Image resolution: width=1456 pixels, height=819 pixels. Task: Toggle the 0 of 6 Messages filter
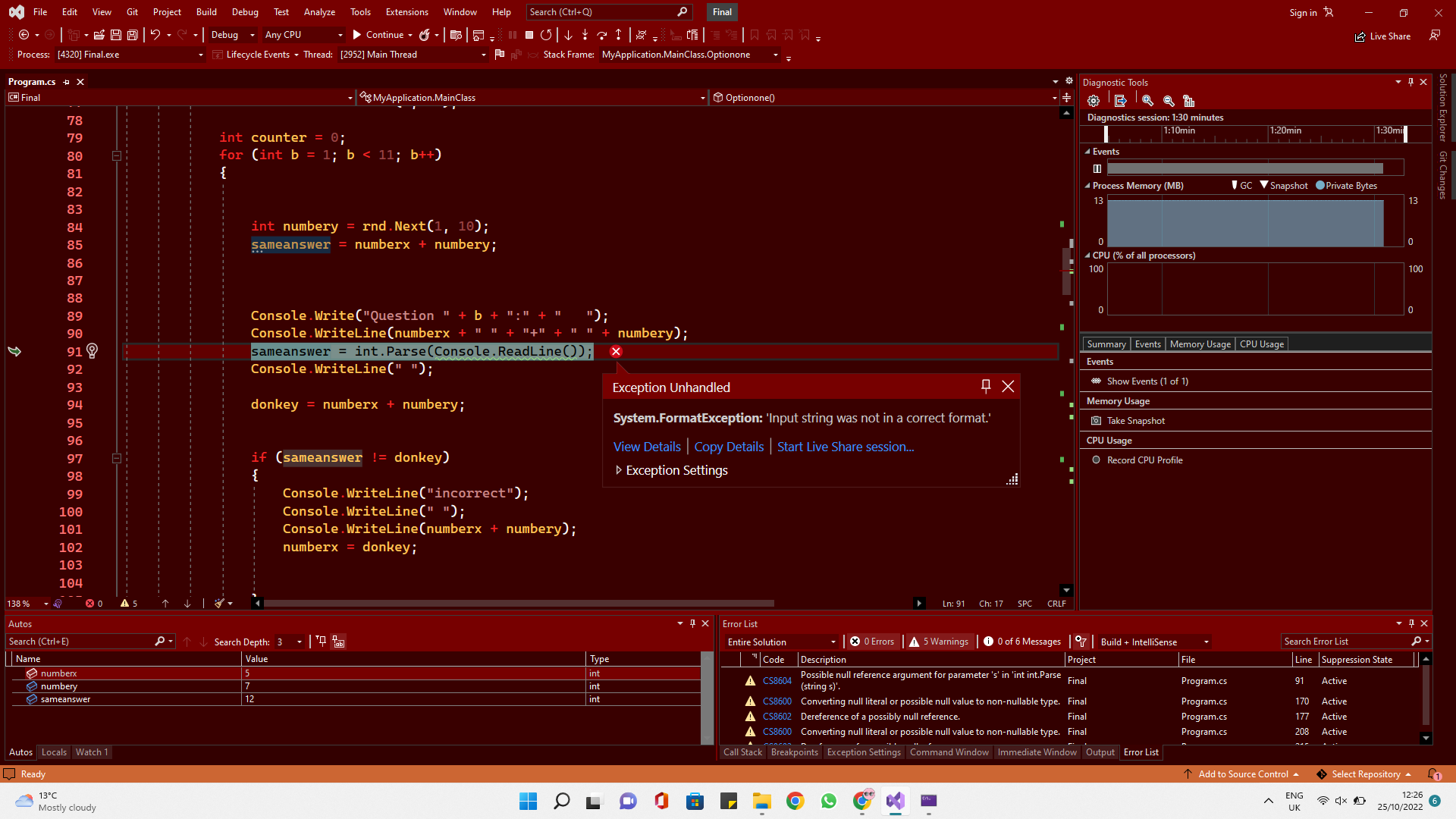1022,642
